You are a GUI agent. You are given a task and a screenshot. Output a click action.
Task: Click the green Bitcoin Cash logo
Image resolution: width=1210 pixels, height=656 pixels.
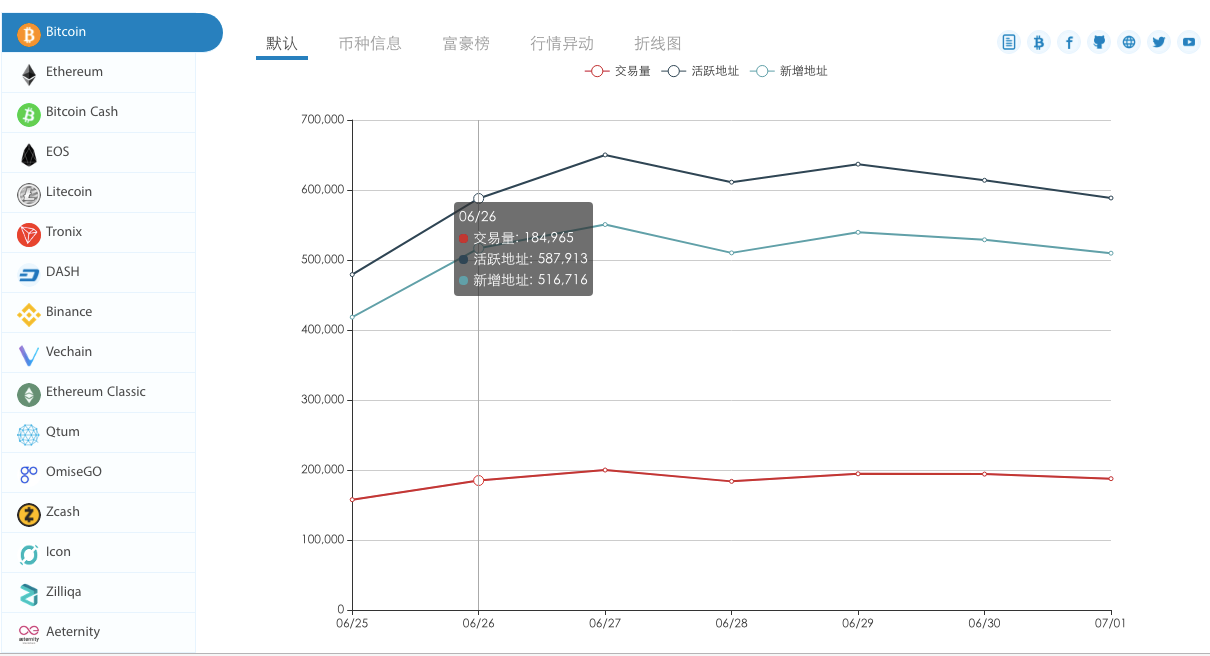(x=29, y=115)
